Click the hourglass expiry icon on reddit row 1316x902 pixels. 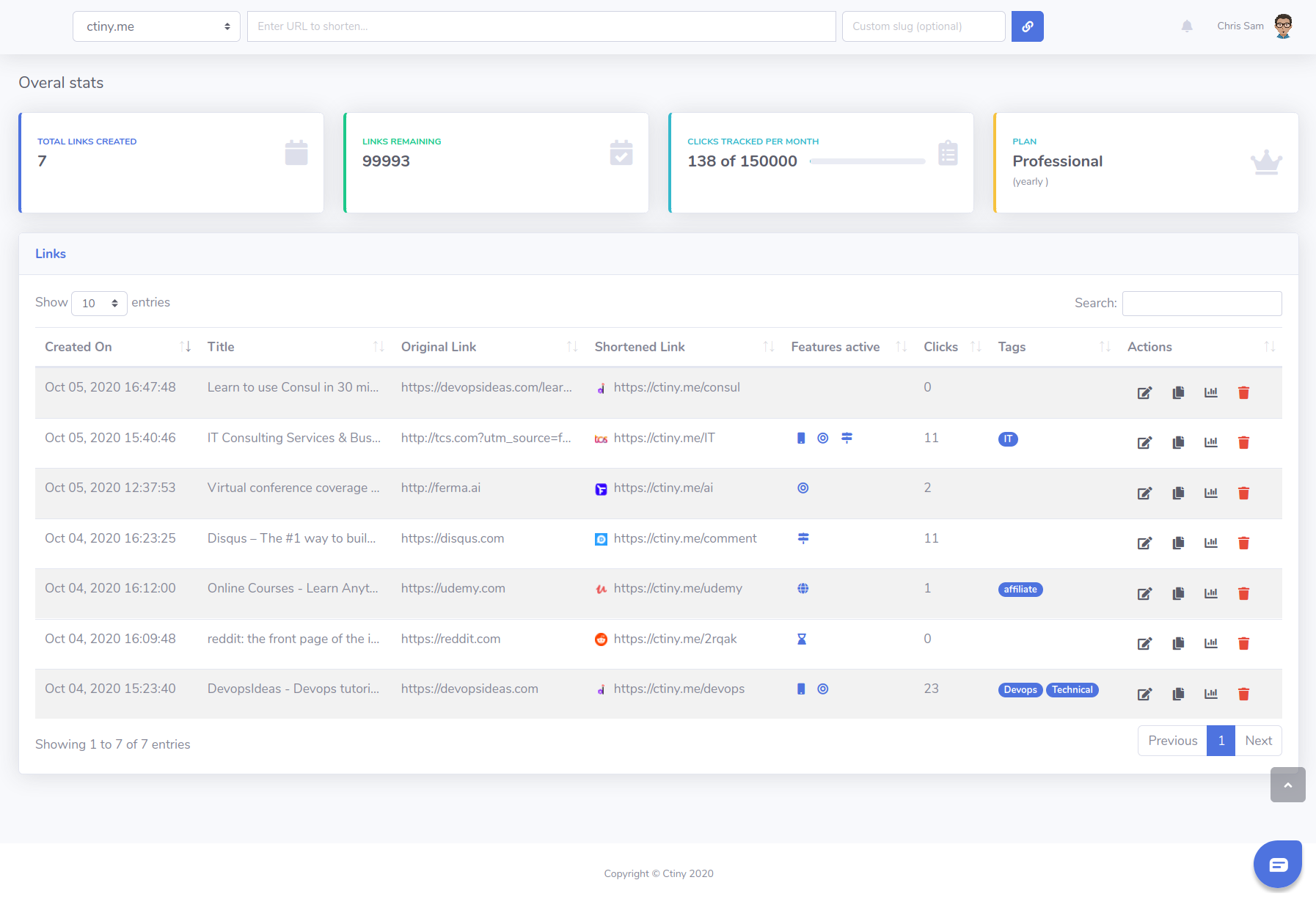pos(802,639)
